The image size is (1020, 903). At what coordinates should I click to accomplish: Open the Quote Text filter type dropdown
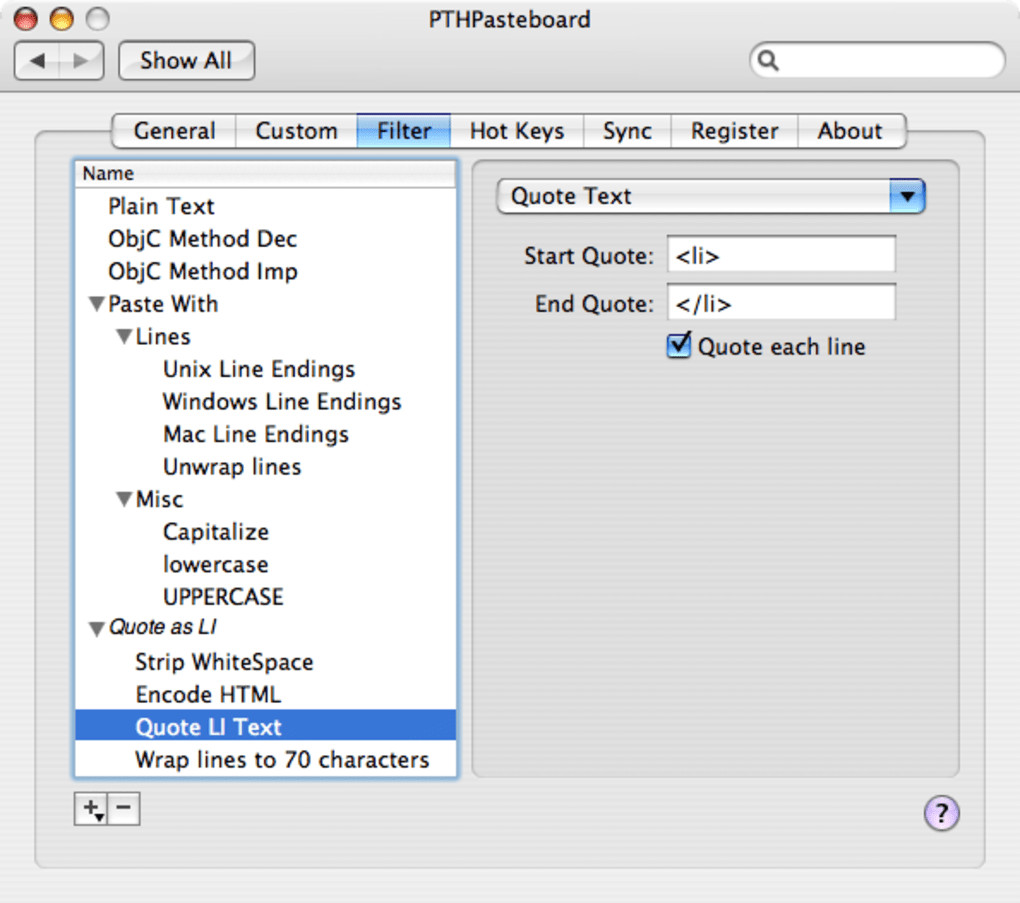click(710, 196)
